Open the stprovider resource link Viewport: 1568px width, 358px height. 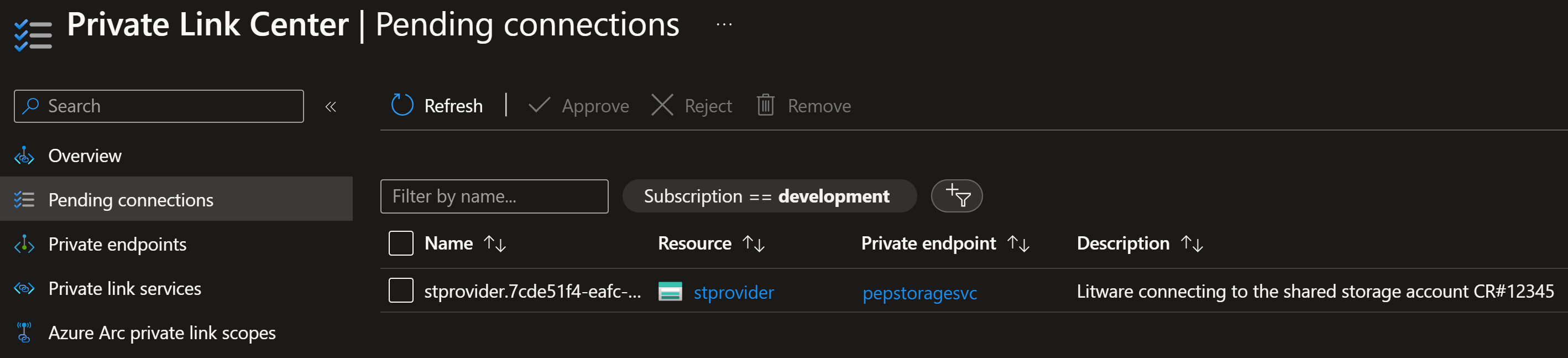pyautogui.click(x=734, y=292)
